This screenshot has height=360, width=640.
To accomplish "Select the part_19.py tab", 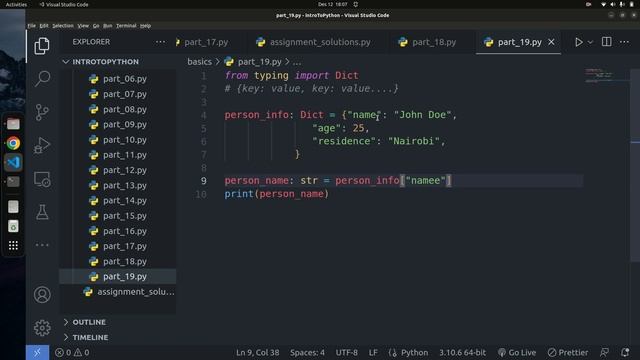I will coord(519,42).
